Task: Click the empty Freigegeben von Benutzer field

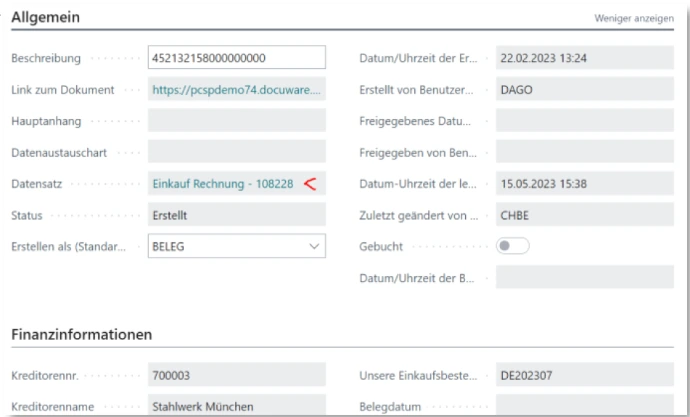Action: point(585,152)
